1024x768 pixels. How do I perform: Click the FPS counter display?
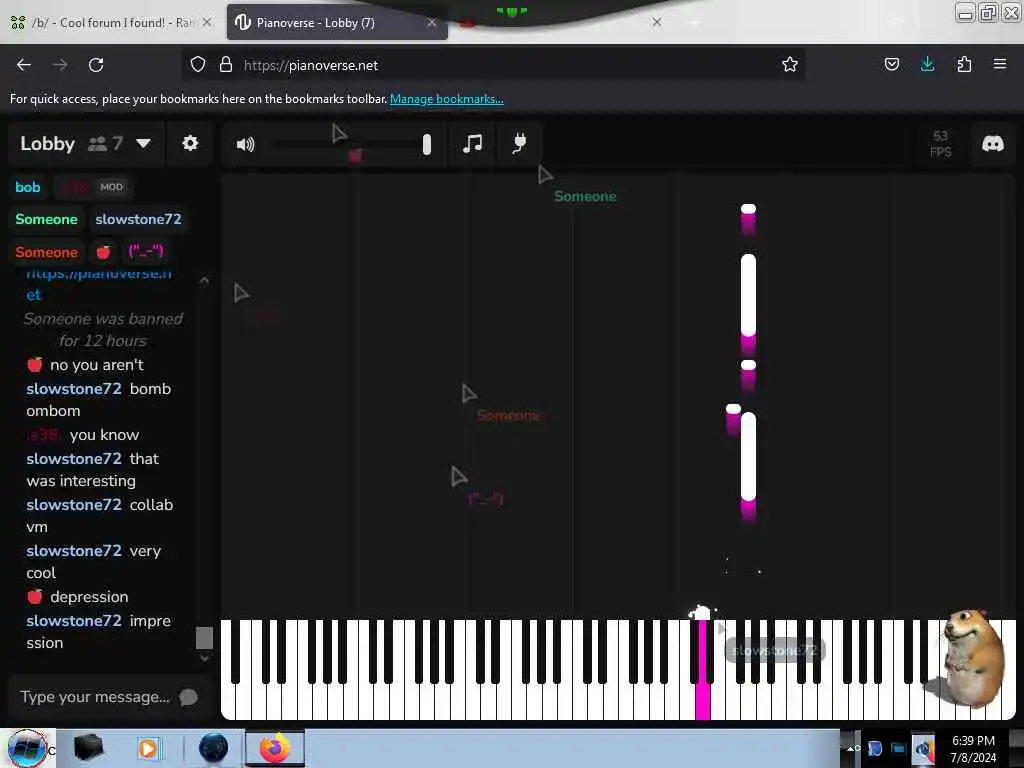940,144
